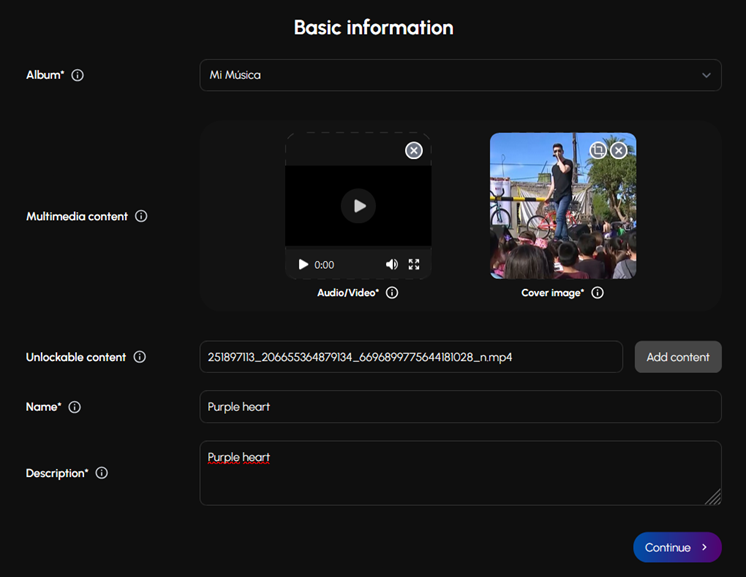
Task: Crop the cover image
Action: pyautogui.click(x=598, y=150)
